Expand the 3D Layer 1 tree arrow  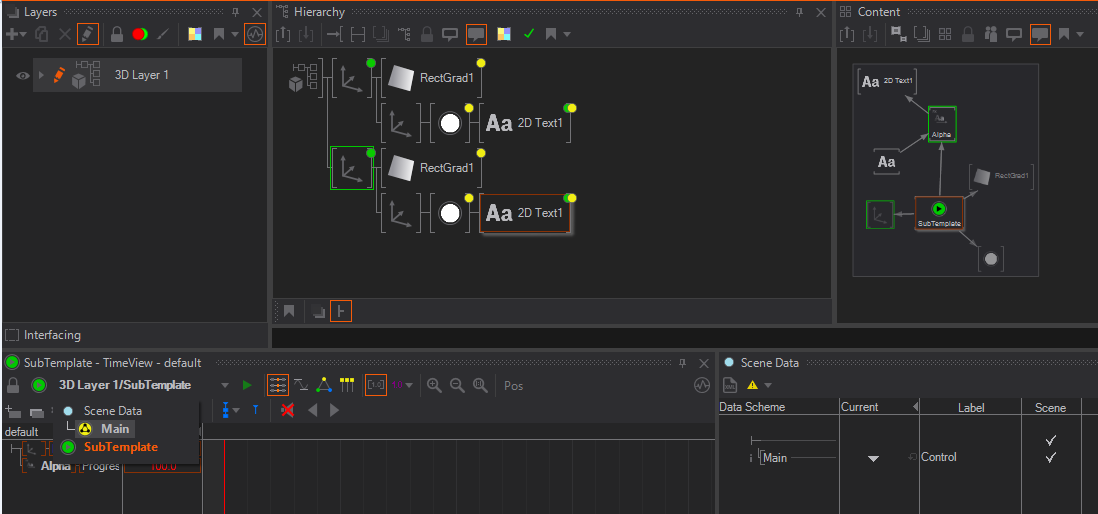pos(41,75)
